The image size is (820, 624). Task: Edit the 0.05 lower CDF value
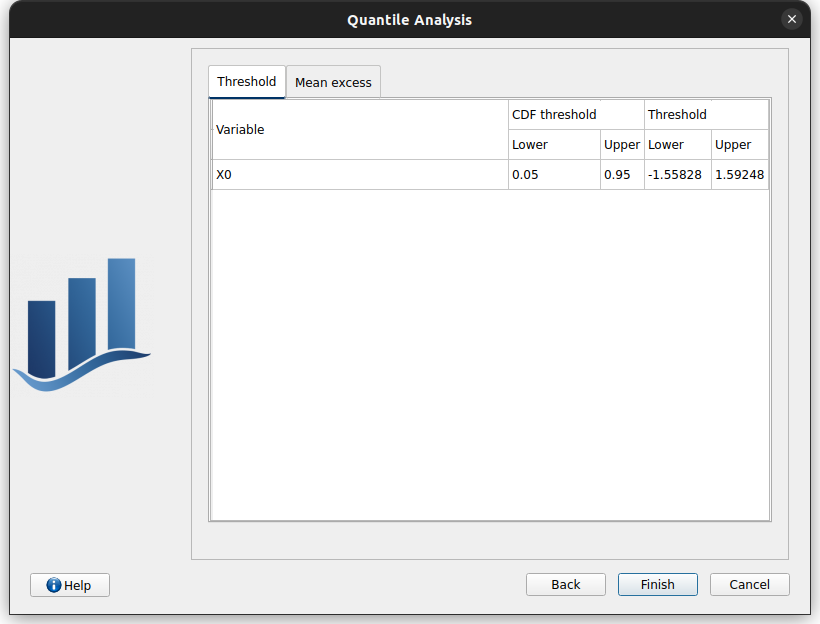point(554,175)
